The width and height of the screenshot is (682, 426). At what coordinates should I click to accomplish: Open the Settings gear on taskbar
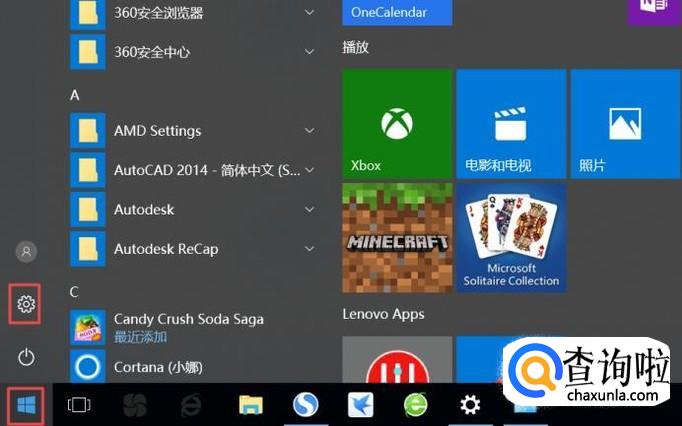click(x=469, y=405)
